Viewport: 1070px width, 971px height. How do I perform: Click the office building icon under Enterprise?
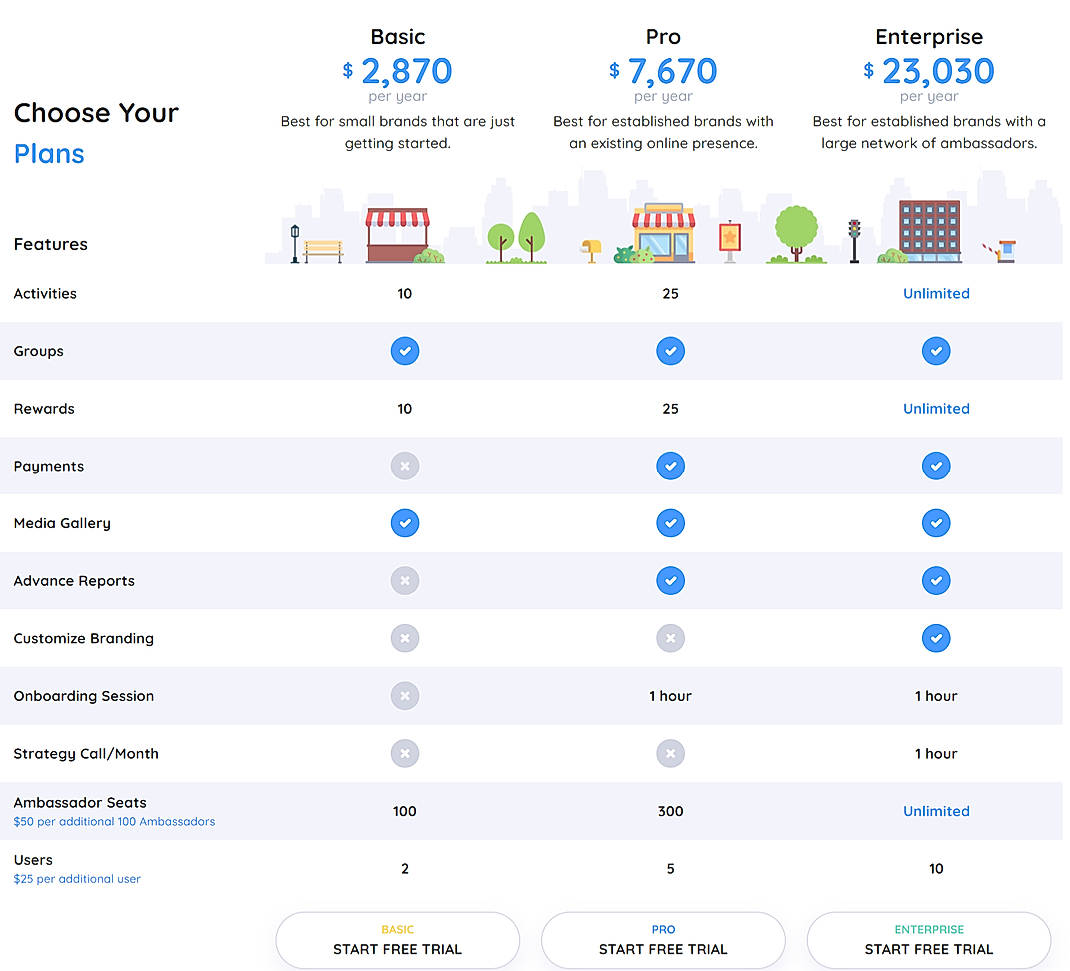(x=928, y=225)
